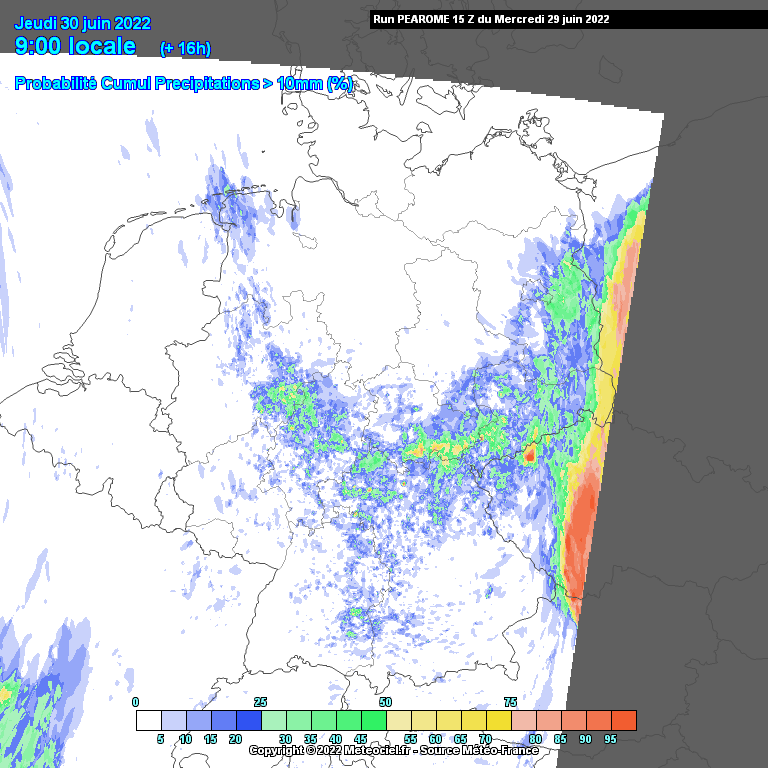
Task: Pick the darkest blue legend swatch
Action: coord(248,720)
